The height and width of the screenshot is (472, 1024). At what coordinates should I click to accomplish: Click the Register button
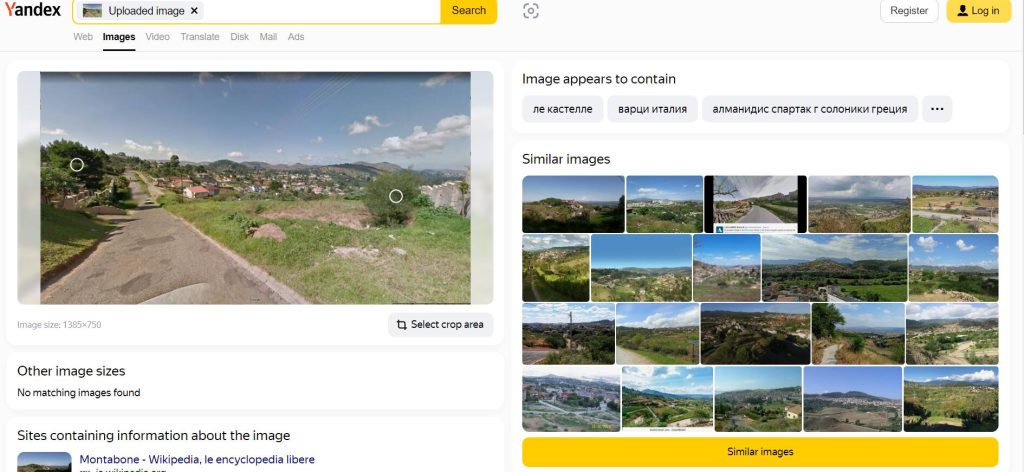point(908,11)
